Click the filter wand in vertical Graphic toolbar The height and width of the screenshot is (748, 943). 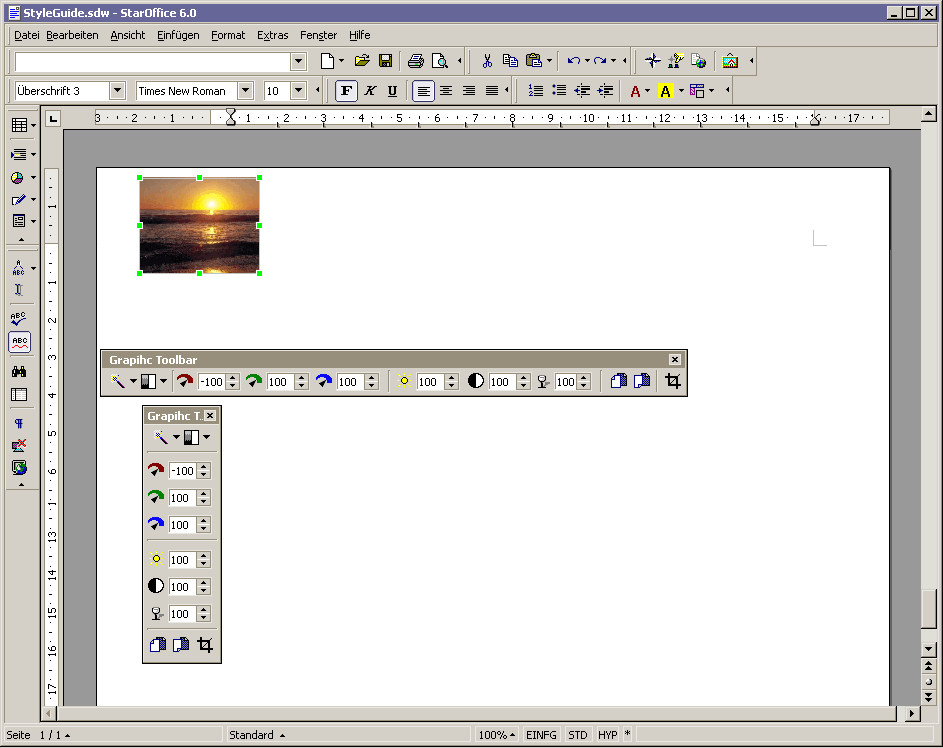click(160, 437)
